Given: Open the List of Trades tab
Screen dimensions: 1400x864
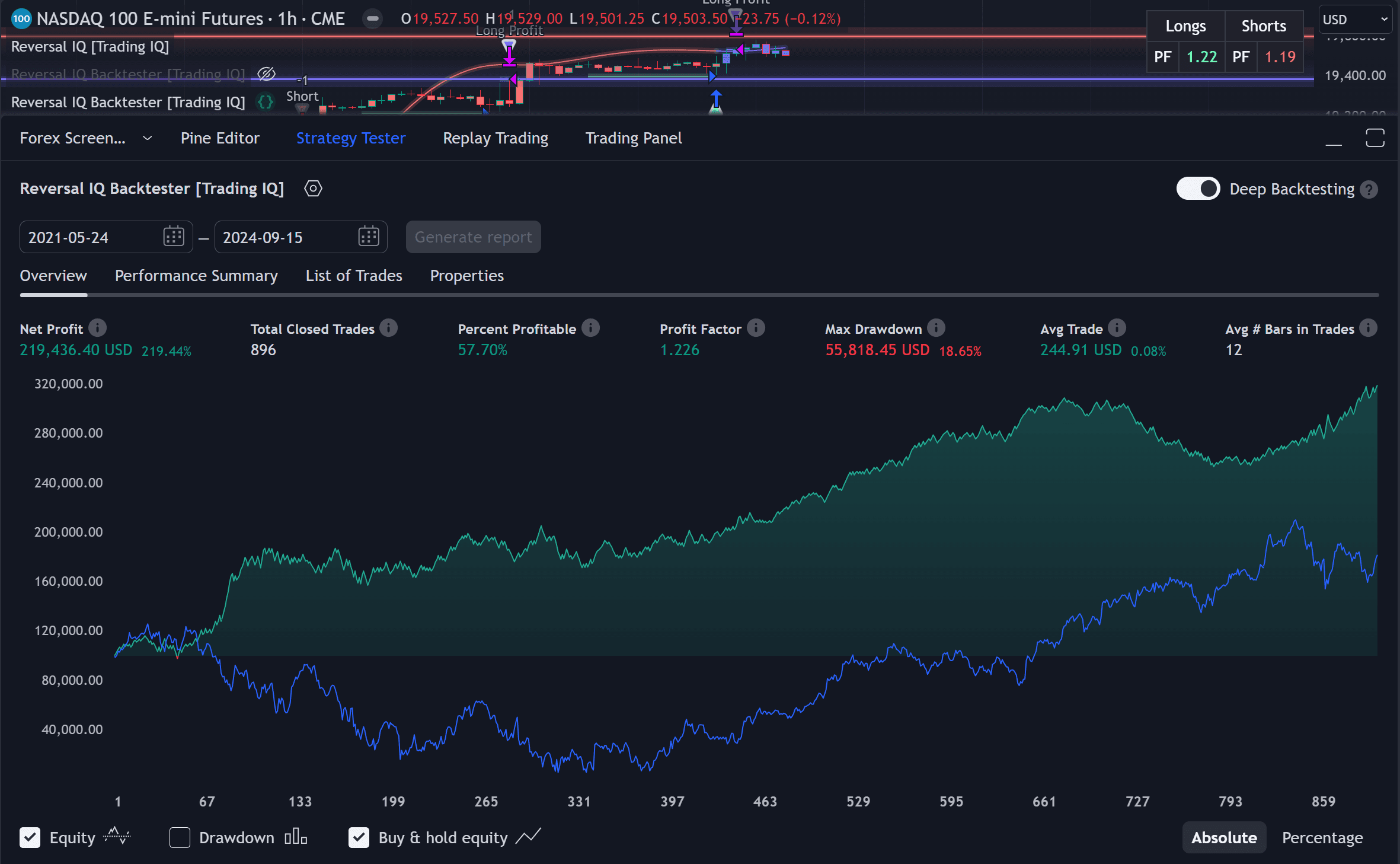Looking at the screenshot, I should 354,276.
